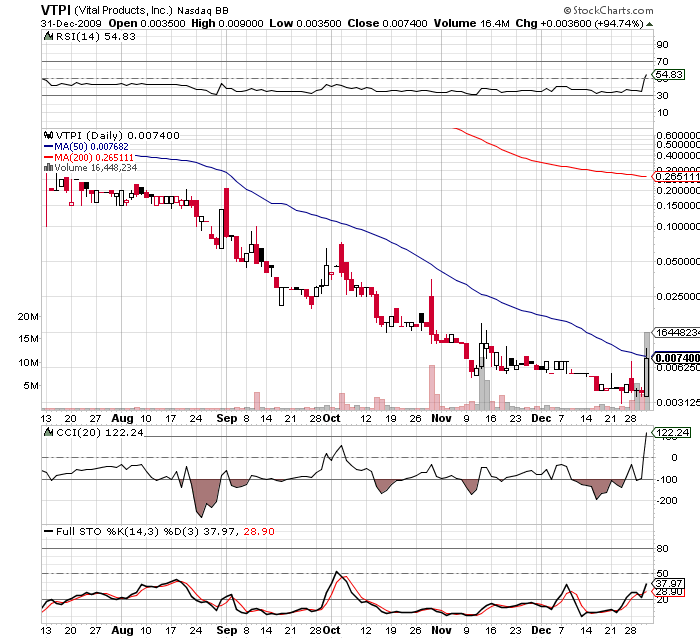This screenshot has width=700, height=639.
Task: Click the Chg +0.003600 (+94.74%) value
Action: (x=579, y=23)
